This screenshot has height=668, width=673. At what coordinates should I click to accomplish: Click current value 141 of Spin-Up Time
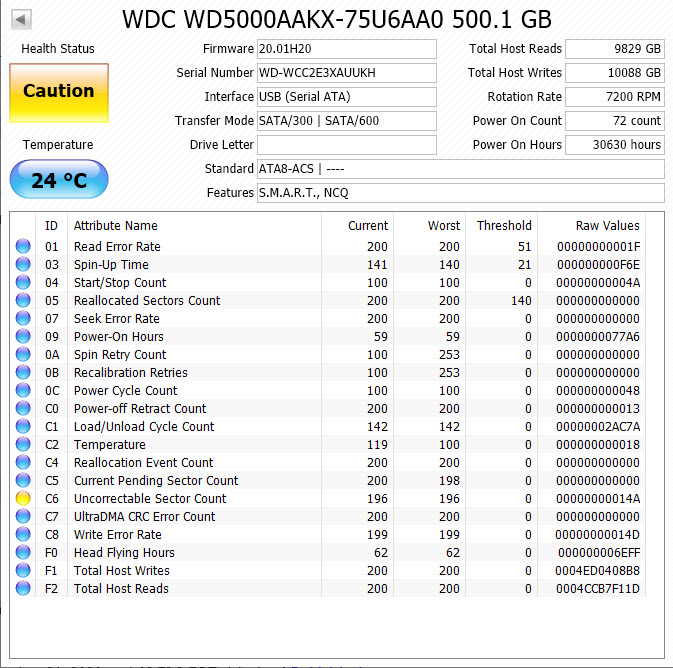click(x=377, y=264)
